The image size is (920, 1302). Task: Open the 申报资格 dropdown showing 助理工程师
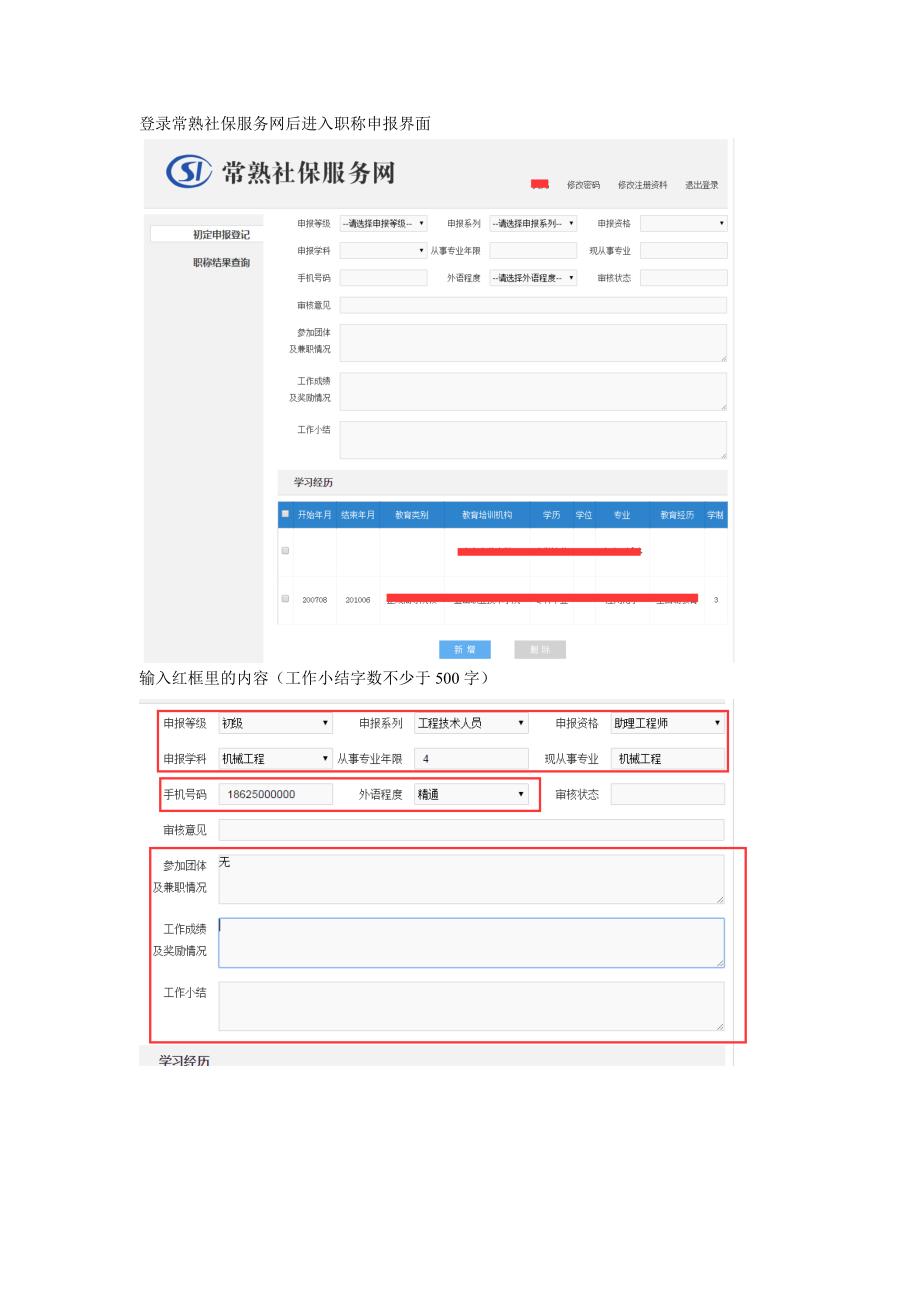667,723
